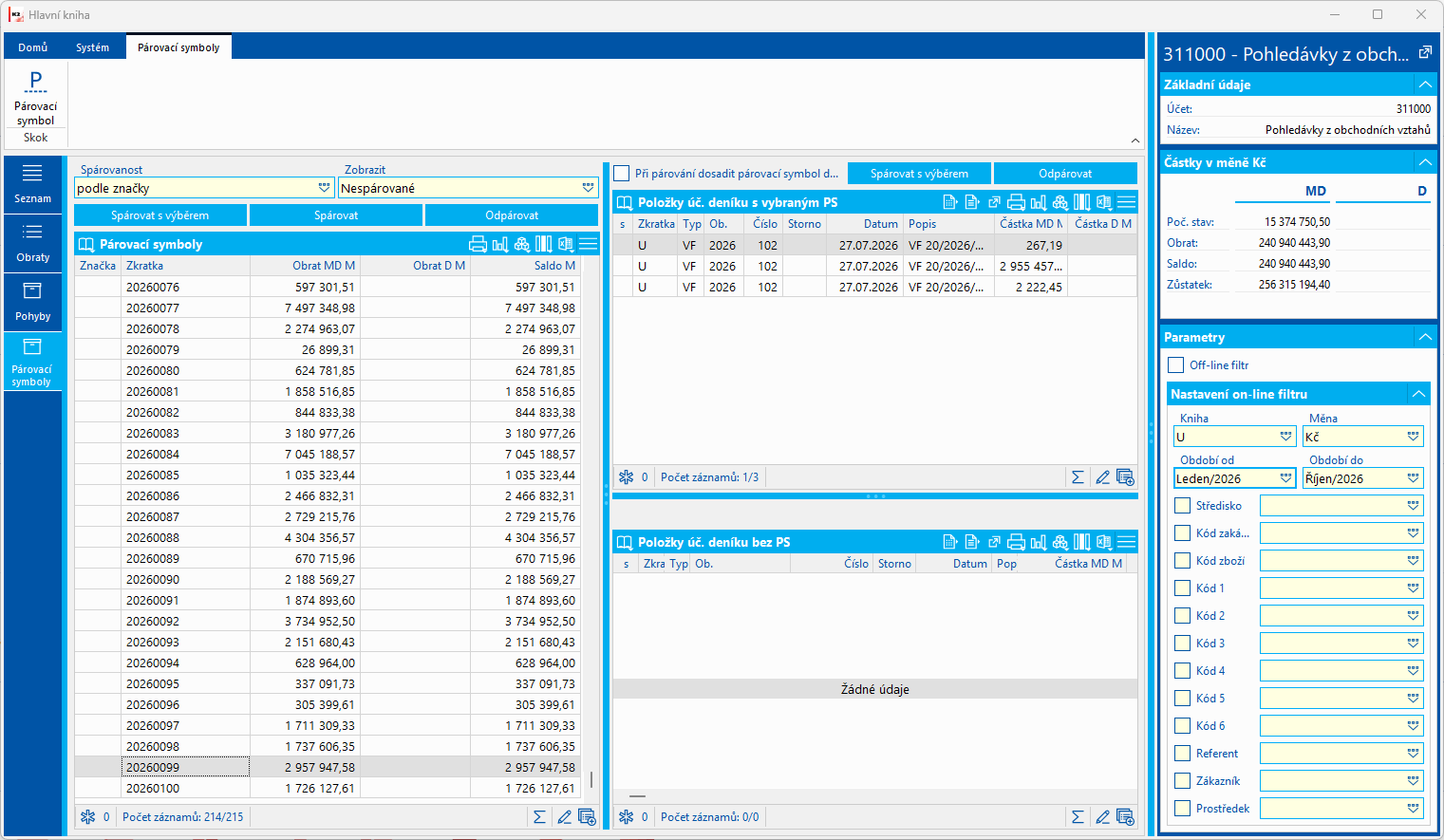The height and width of the screenshot is (840, 1444).
Task: Click Spárovat s výběrem next to checkbox
Action: (x=920, y=174)
